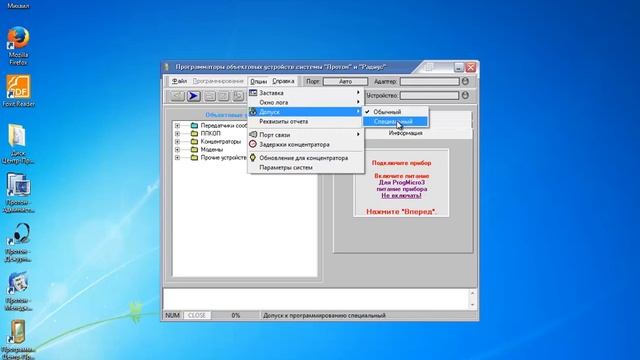The image size is (640, 360).
Task: Click the log area scroll down arrow
Action: (472, 304)
